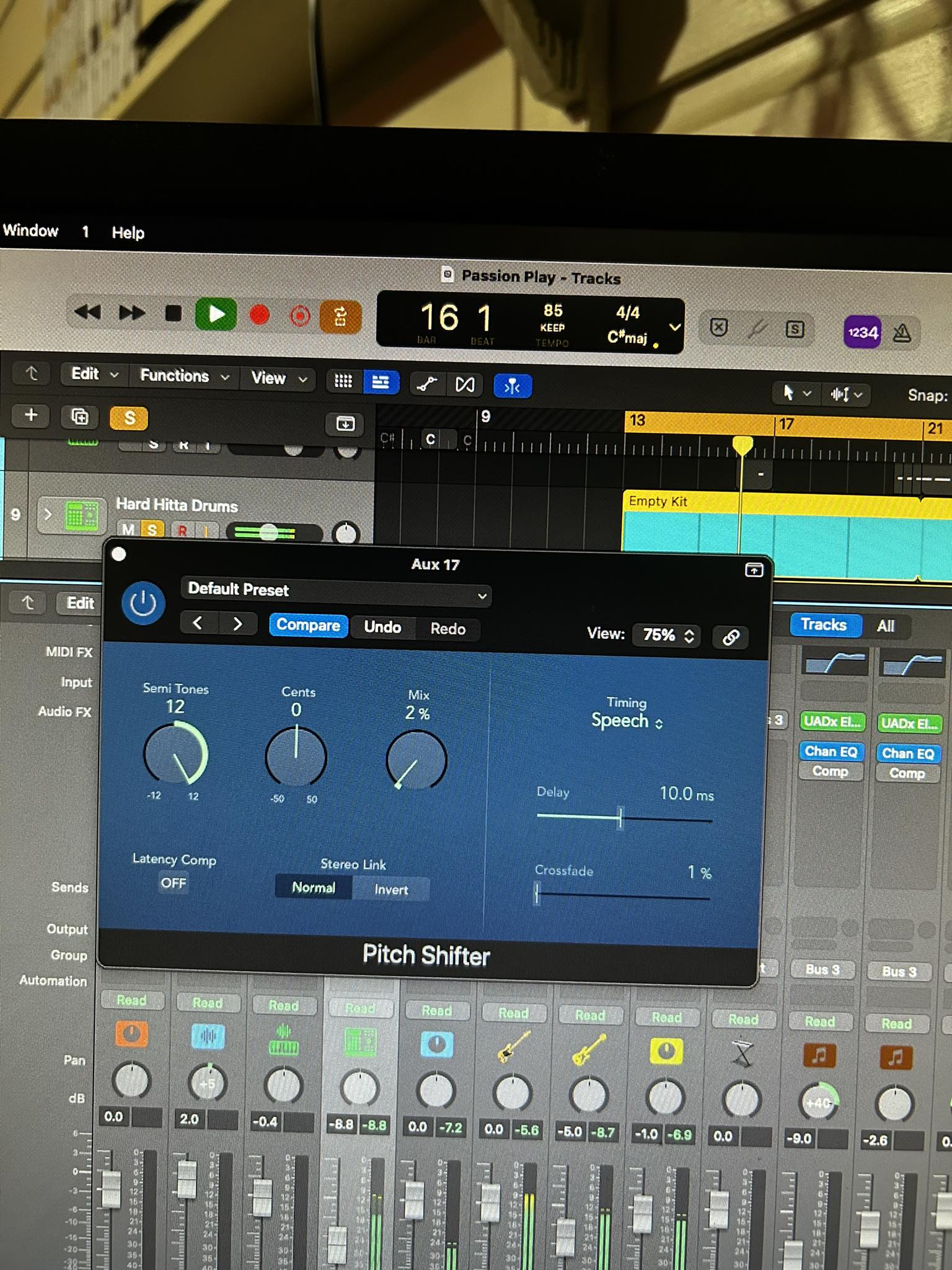The height and width of the screenshot is (1270, 952).
Task: Click the Delay slider handle
Action: pyautogui.click(x=620, y=817)
